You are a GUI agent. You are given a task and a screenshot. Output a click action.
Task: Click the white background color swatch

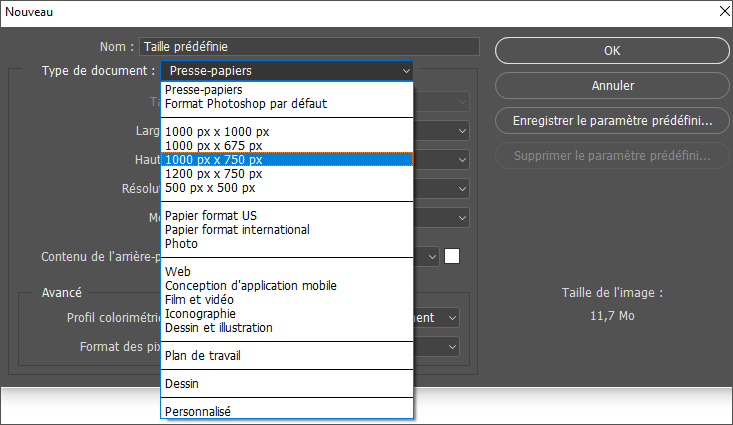pos(452,256)
